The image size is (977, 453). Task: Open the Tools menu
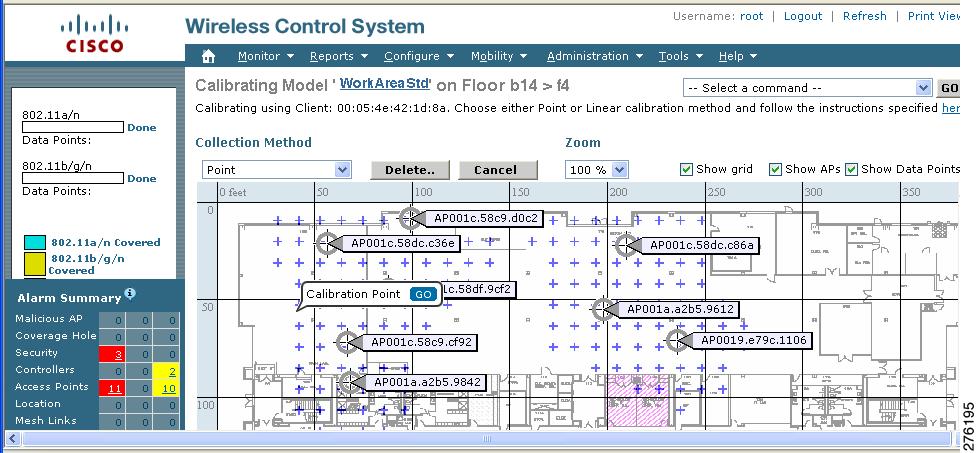click(680, 56)
